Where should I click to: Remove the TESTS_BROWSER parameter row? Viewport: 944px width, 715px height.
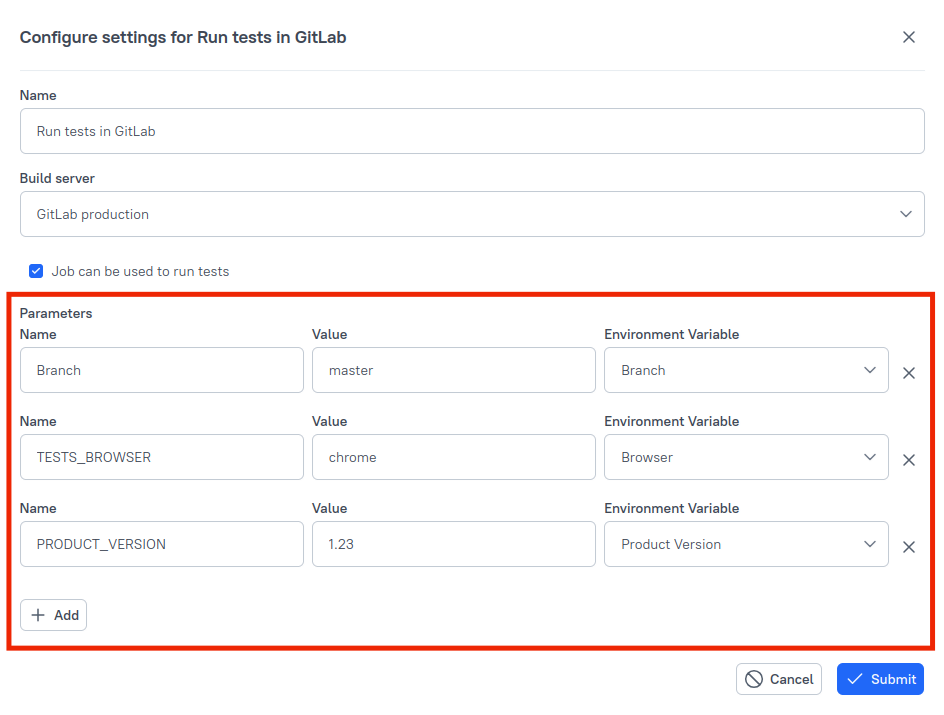(909, 460)
